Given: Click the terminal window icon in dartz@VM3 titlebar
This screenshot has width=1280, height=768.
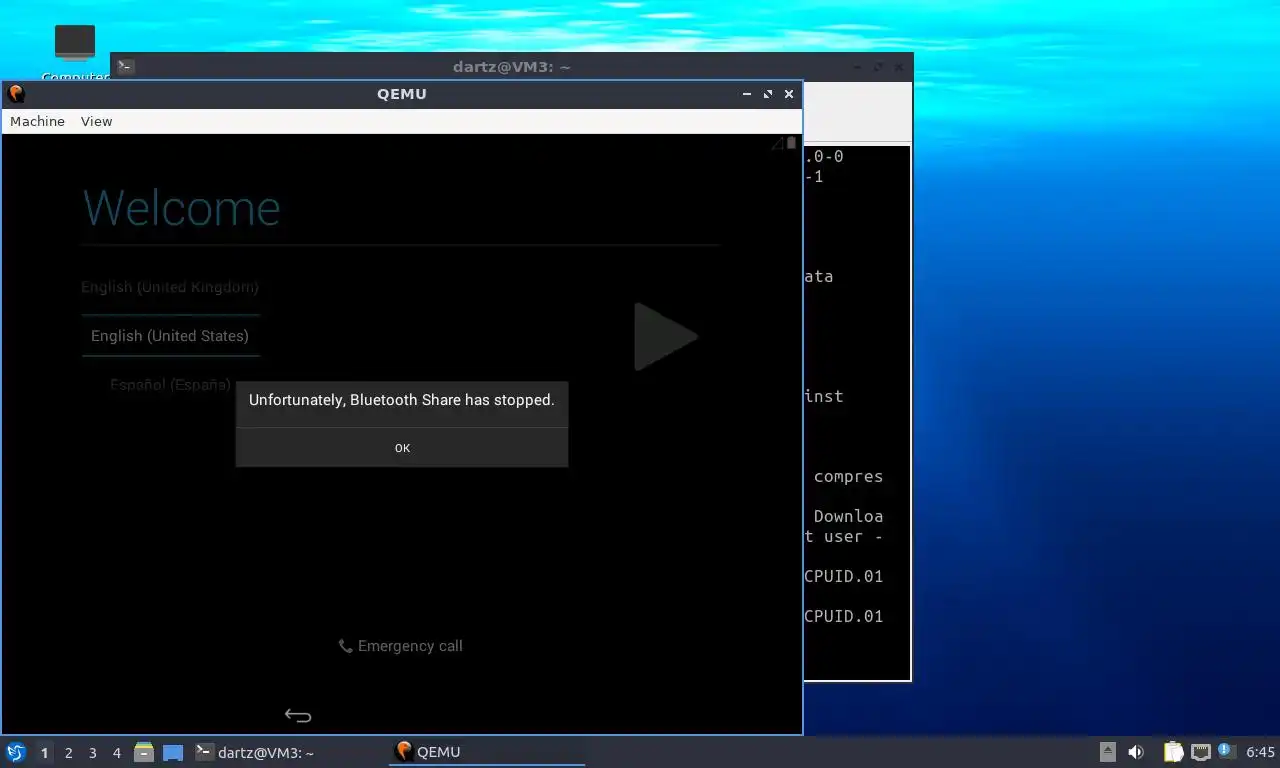Looking at the screenshot, I should tap(125, 67).
